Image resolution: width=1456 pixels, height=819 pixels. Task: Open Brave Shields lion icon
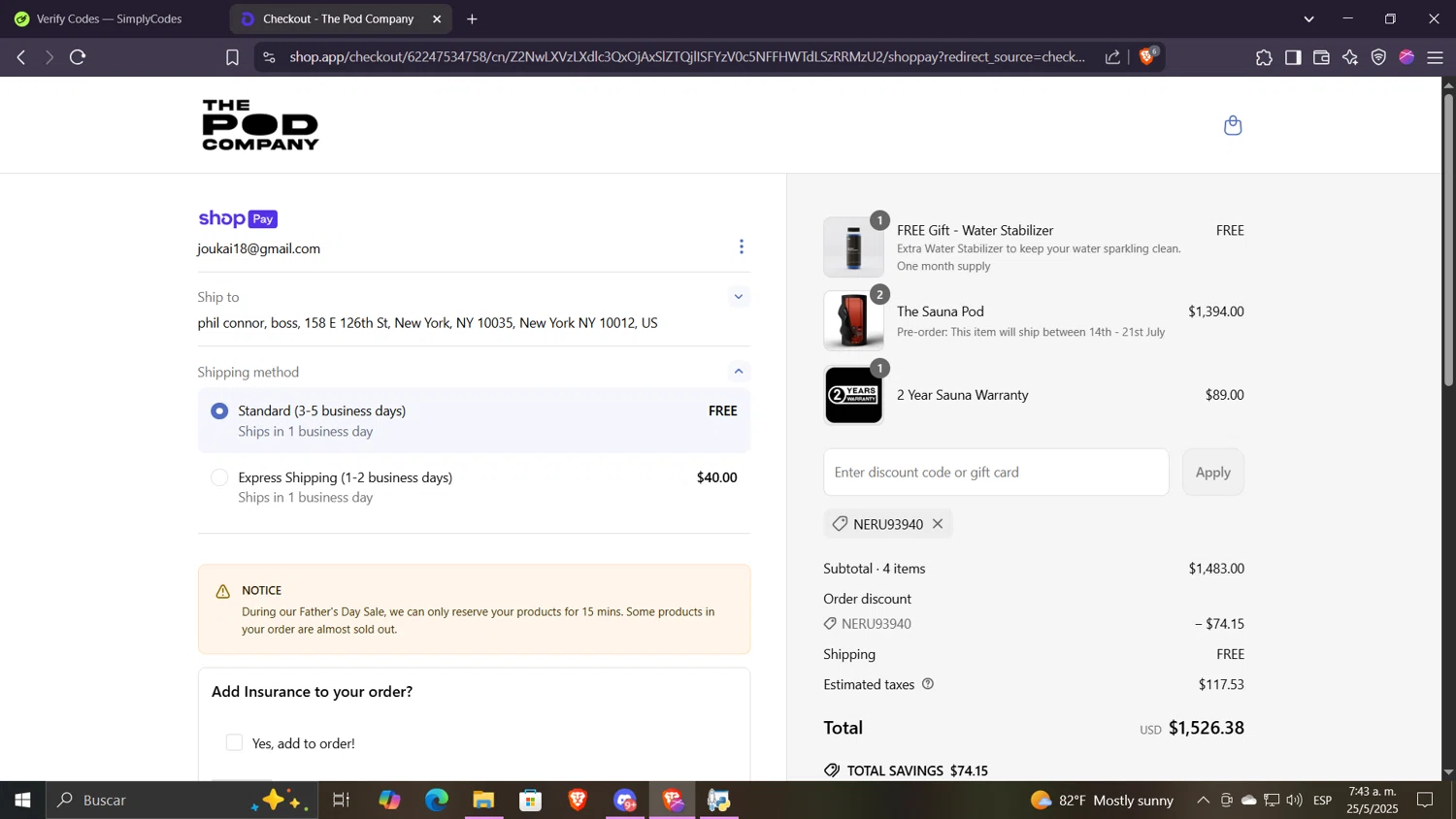tap(1147, 56)
